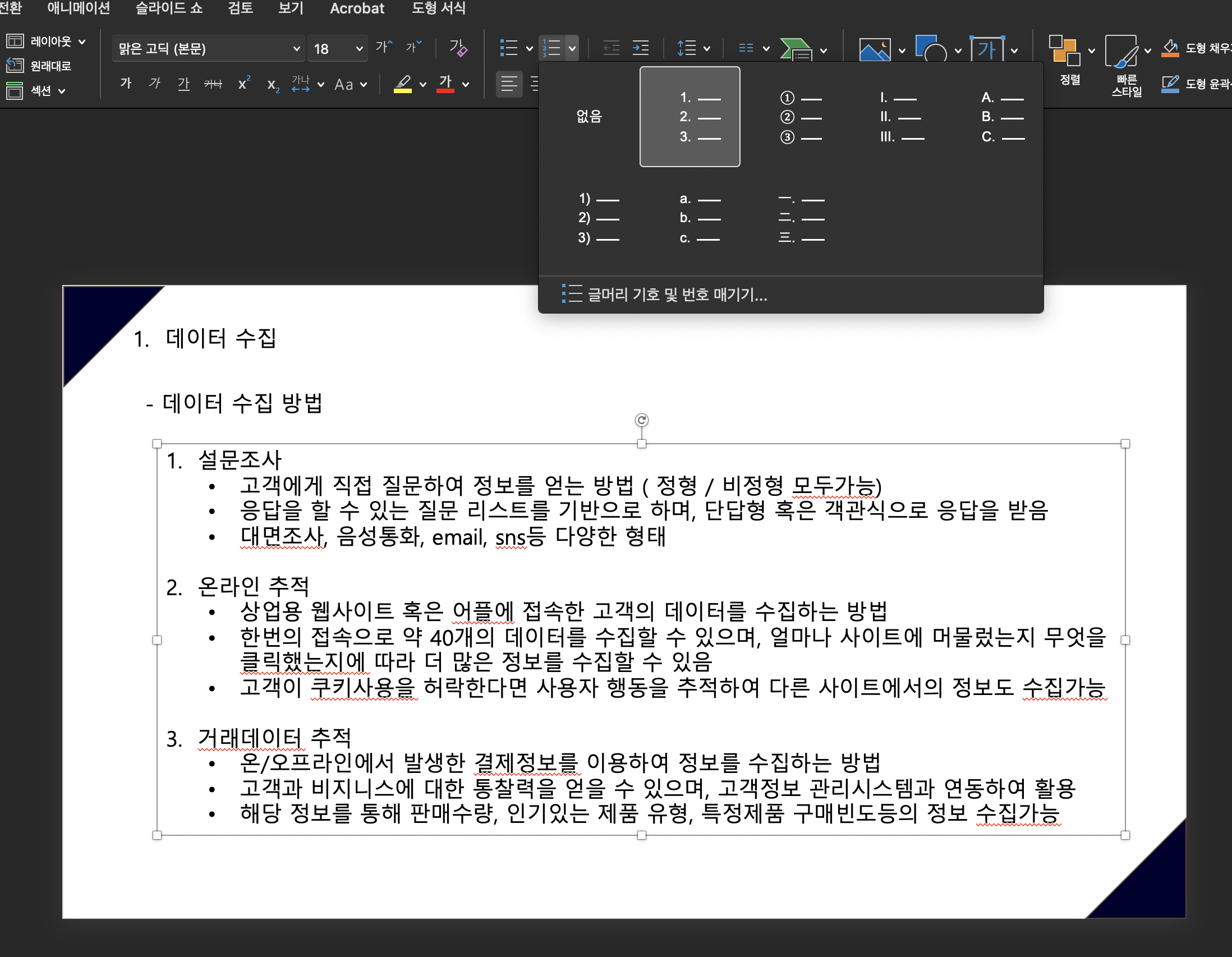Click the insert picture icon

(x=874, y=49)
